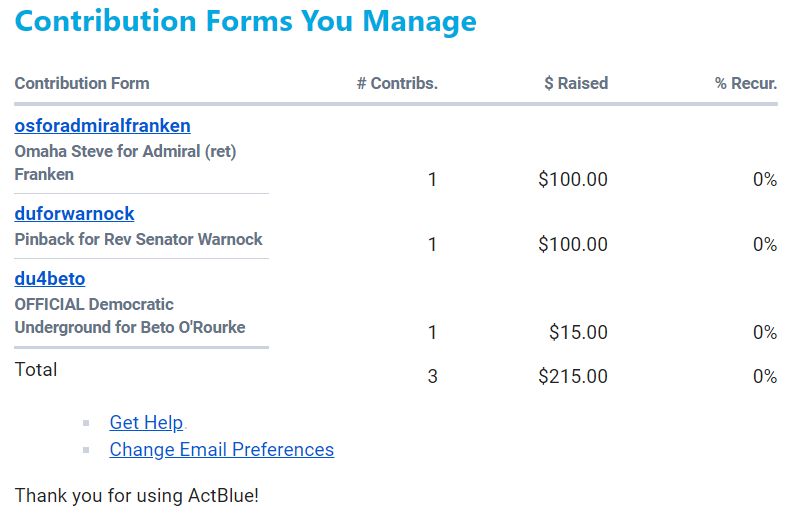Click the Pinback for Rev Senator Warnock text
This screenshot has height=520, width=789.
tap(138, 239)
